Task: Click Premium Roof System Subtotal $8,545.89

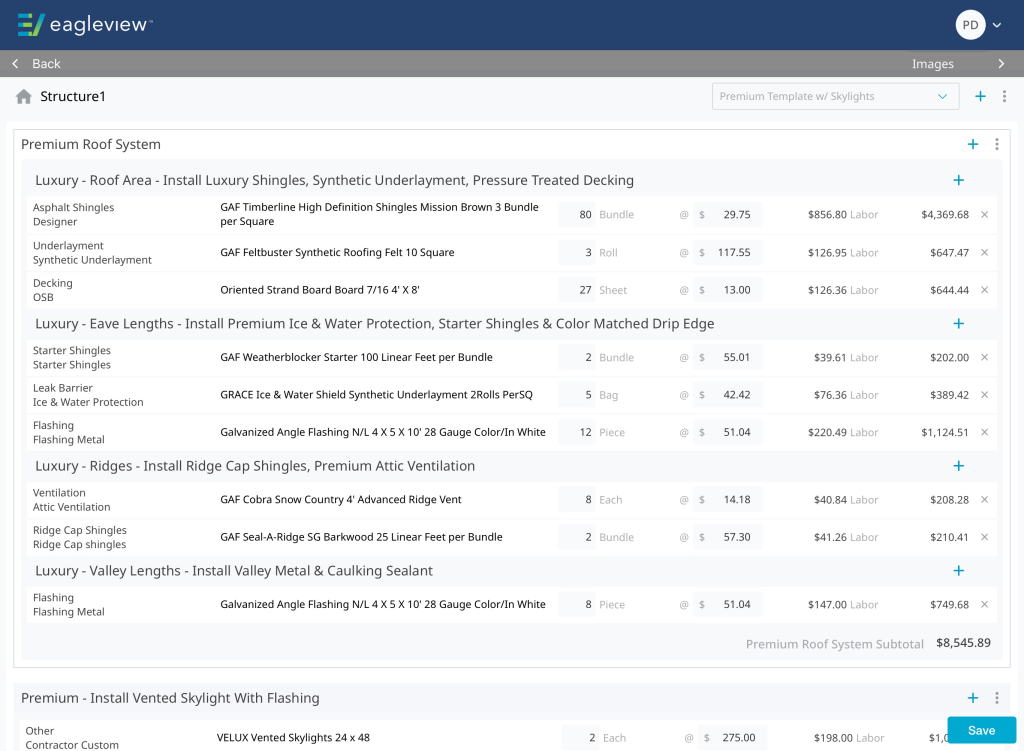Action: (x=963, y=643)
